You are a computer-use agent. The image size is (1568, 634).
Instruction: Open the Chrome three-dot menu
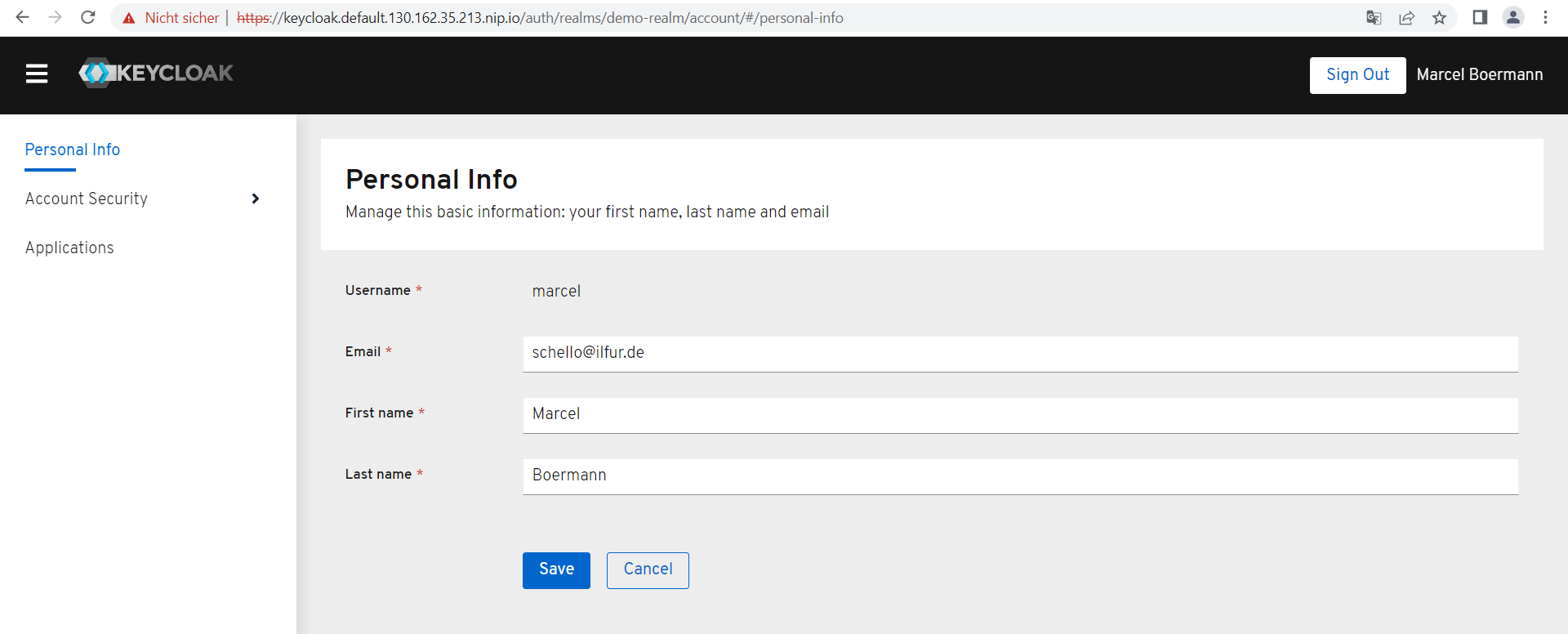coord(1545,18)
